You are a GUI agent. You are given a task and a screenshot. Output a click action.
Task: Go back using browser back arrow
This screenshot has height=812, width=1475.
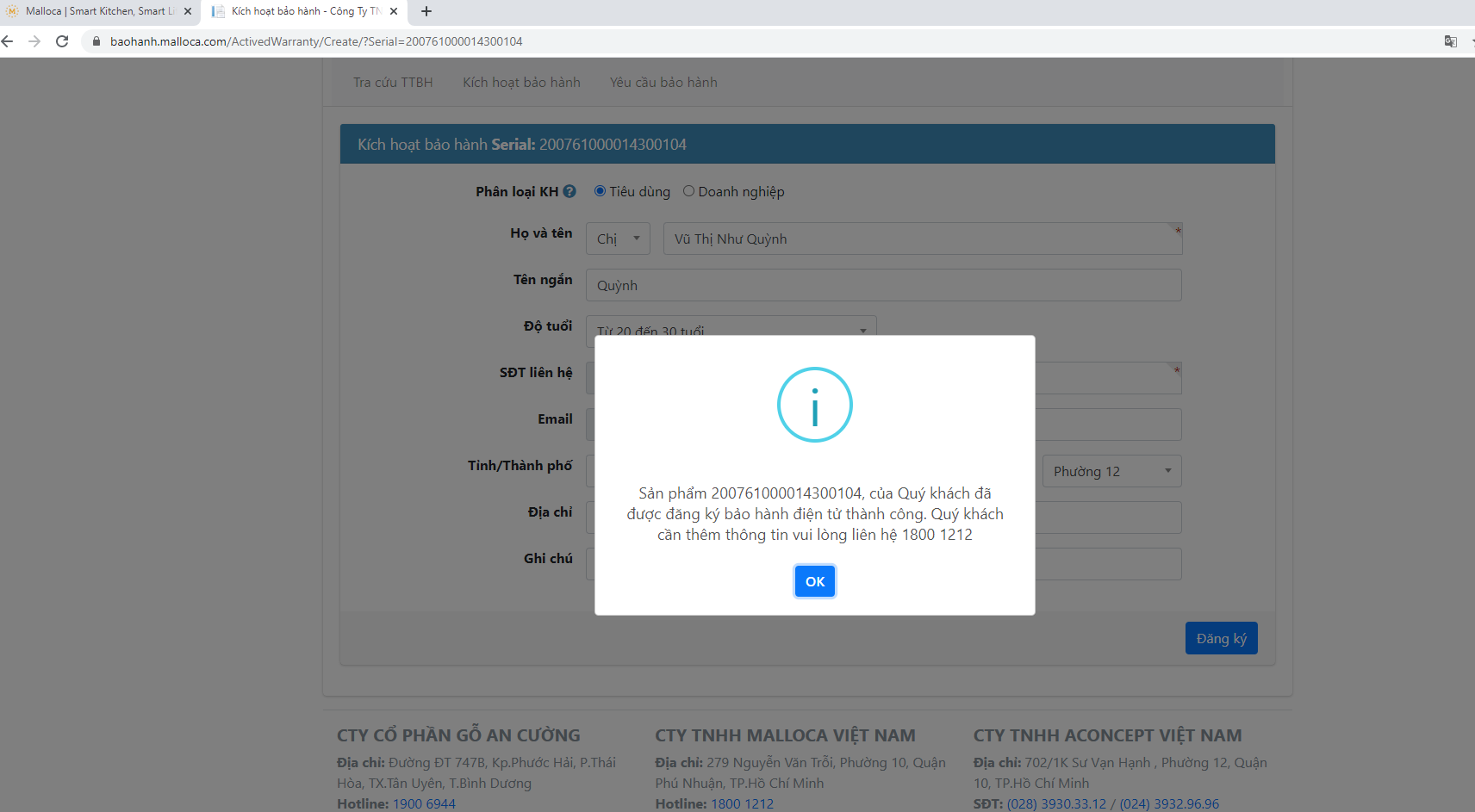click(8, 41)
